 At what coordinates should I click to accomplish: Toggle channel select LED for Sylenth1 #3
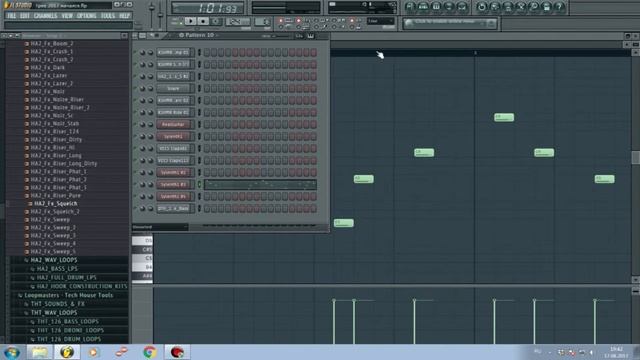pyautogui.click(x=200, y=184)
